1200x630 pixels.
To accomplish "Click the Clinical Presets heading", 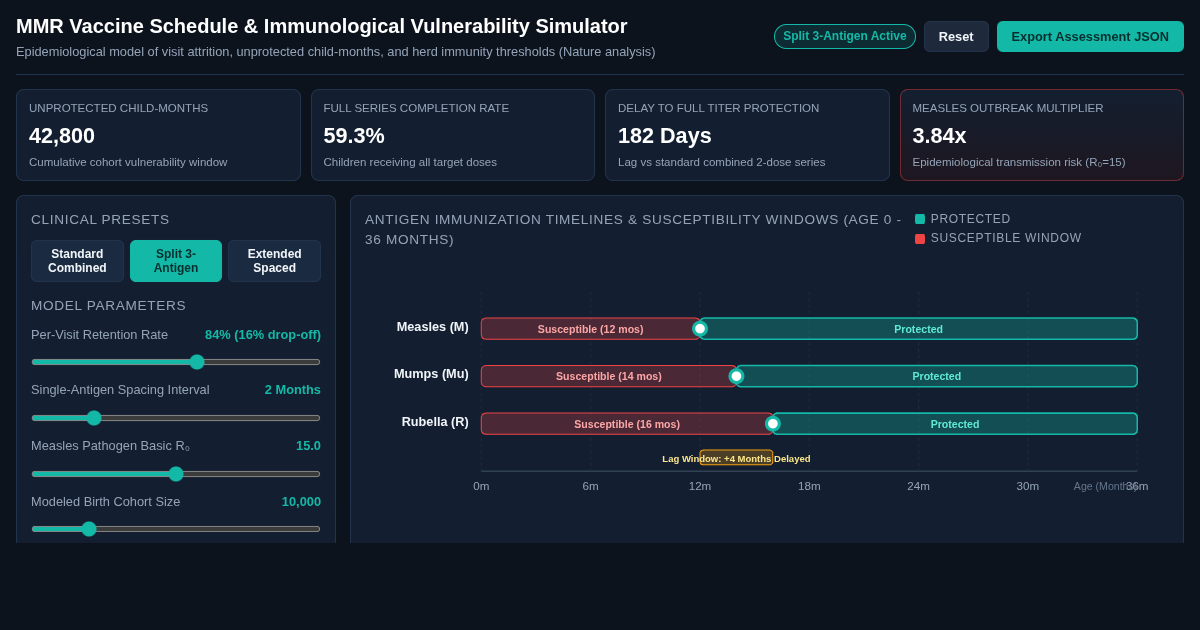I will 100,220.
